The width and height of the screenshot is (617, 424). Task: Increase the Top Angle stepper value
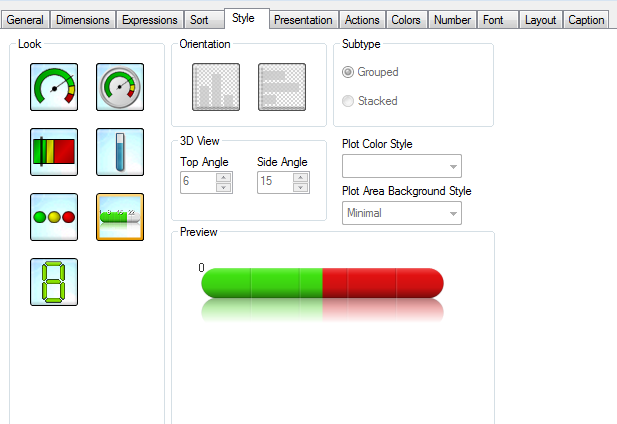(224, 177)
